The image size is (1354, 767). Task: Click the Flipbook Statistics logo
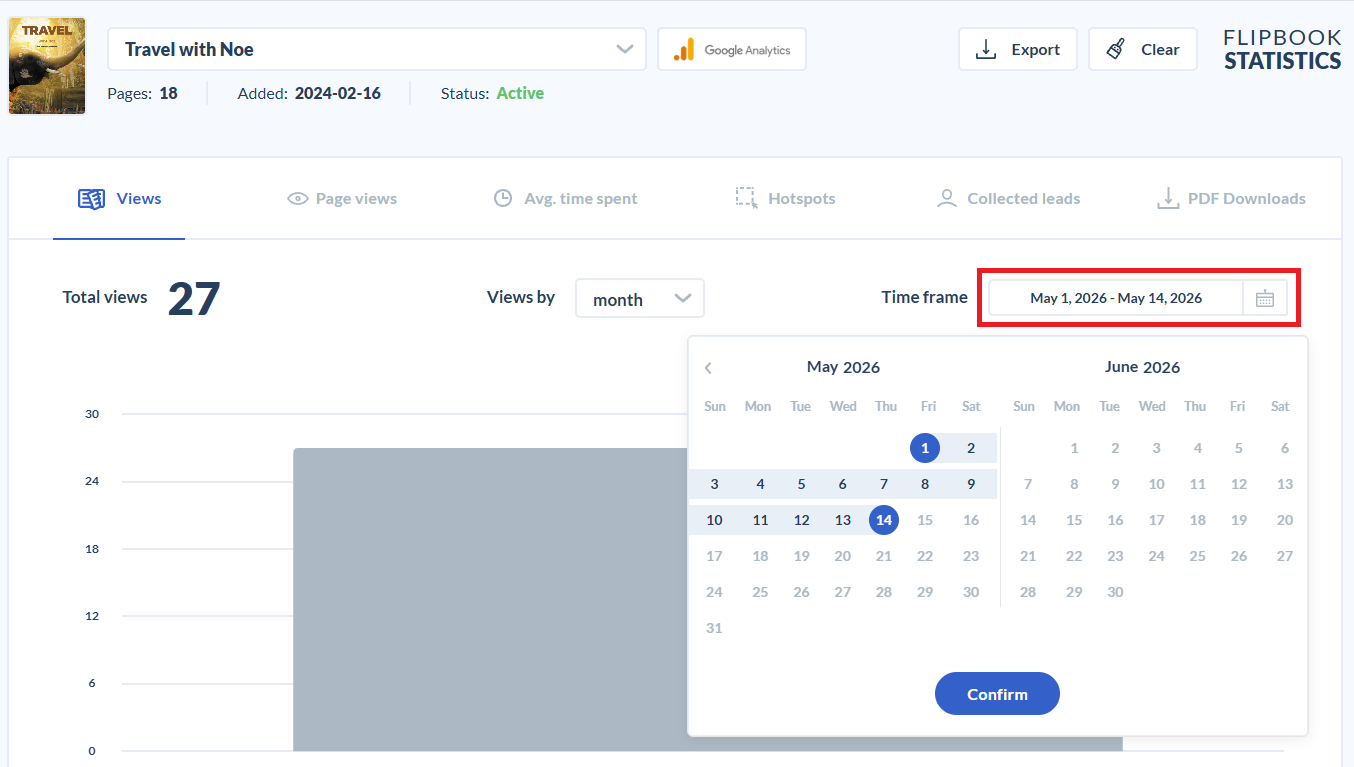[1282, 50]
